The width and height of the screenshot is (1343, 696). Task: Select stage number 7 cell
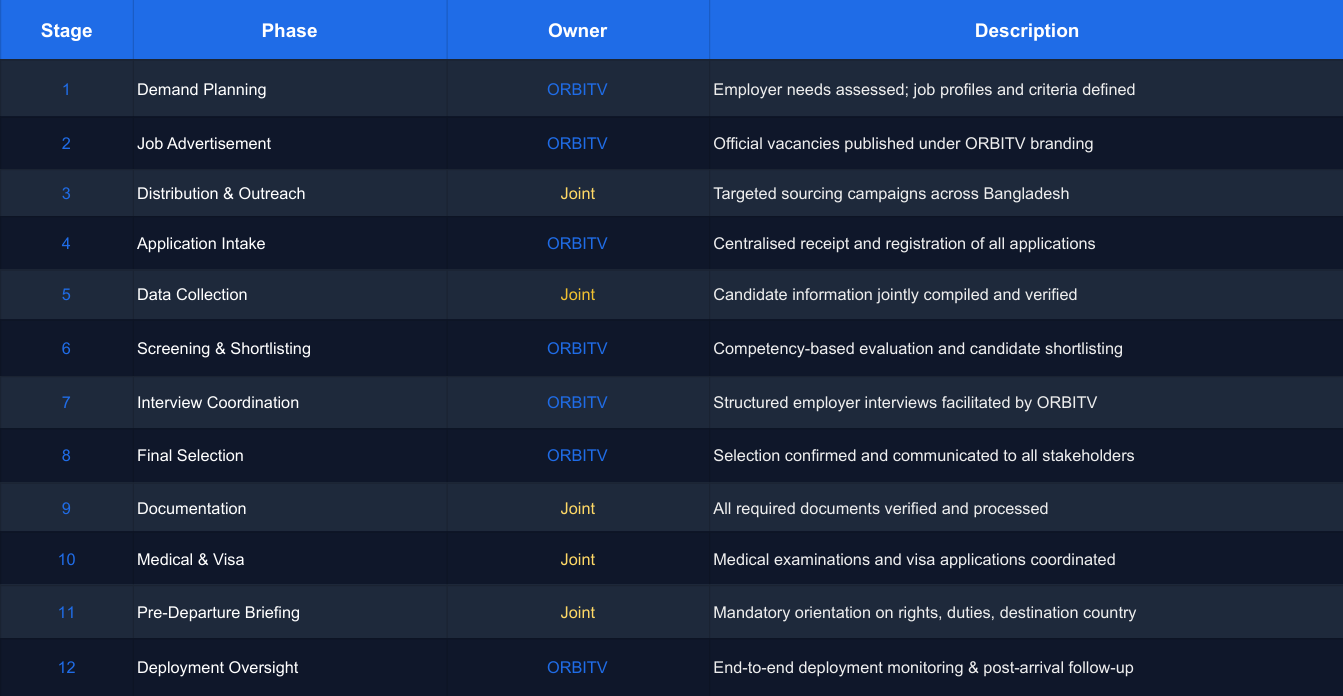(x=66, y=402)
